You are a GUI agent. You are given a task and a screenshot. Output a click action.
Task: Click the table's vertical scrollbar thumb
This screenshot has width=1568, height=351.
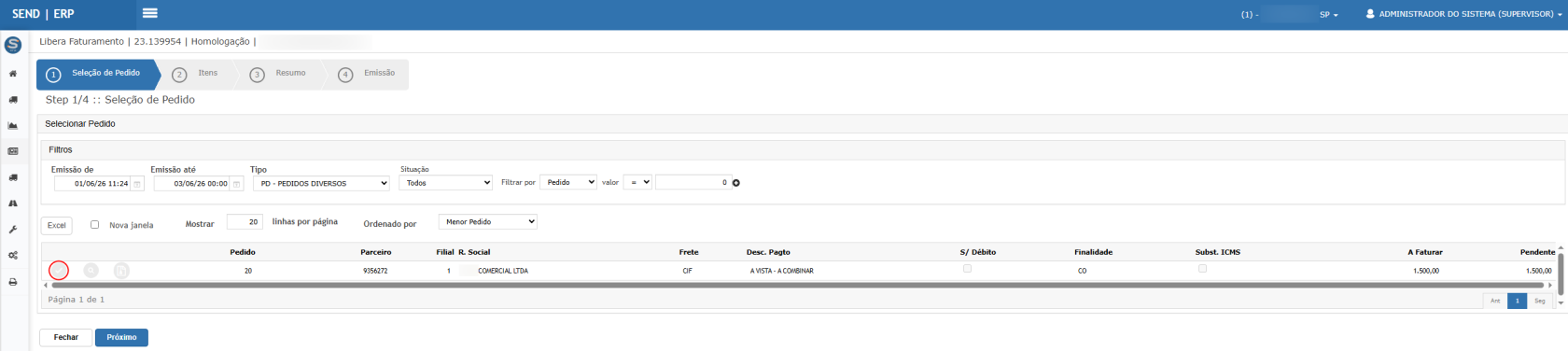point(1561,274)
